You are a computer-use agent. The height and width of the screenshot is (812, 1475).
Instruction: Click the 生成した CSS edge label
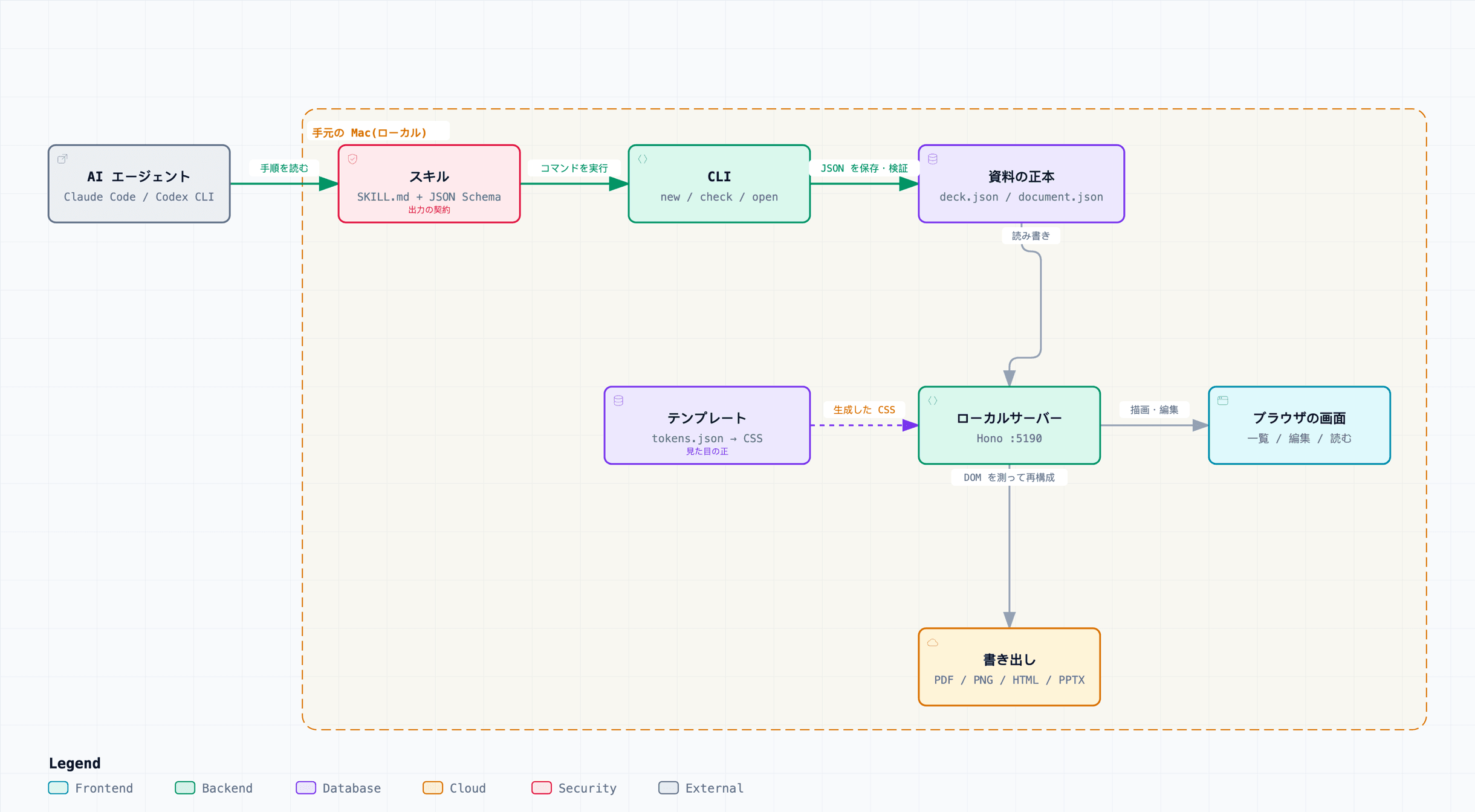tap(864, 410)
